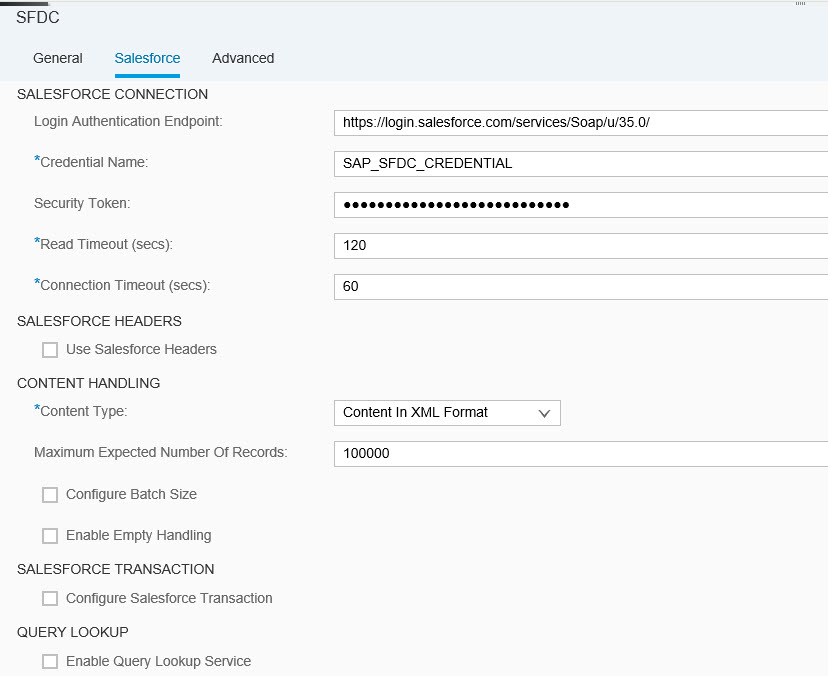
Task: Click the SALESFORCE CONNECTION section header
Action: click(112, 94)
